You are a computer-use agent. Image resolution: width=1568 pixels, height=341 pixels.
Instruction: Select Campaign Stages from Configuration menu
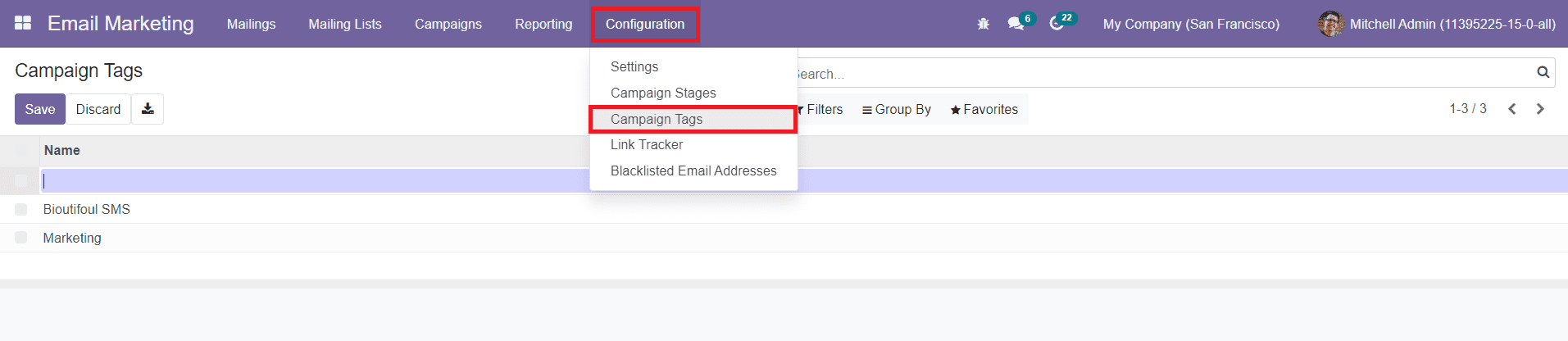pyautogui.click(x=663, y=93)
